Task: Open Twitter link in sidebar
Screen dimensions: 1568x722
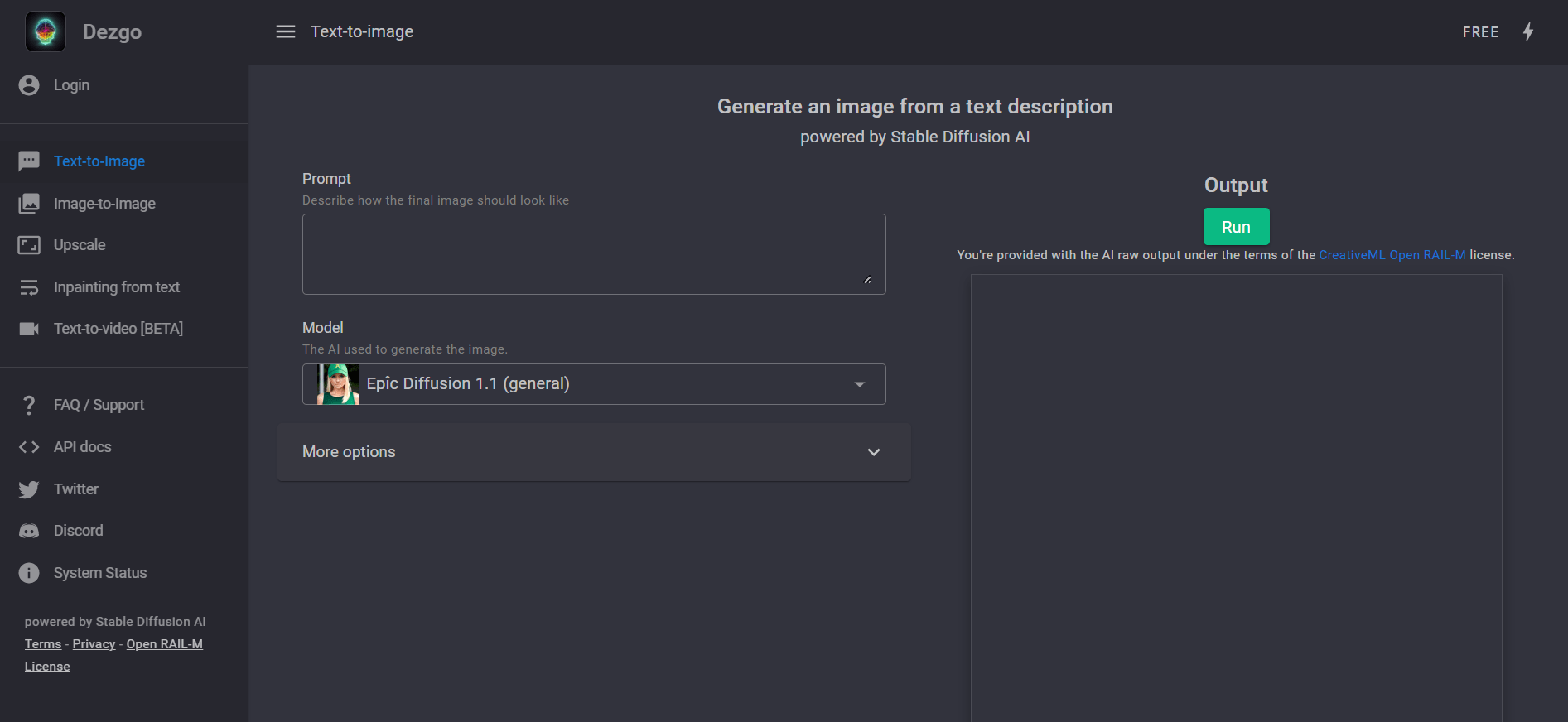Action: point(124,489)
